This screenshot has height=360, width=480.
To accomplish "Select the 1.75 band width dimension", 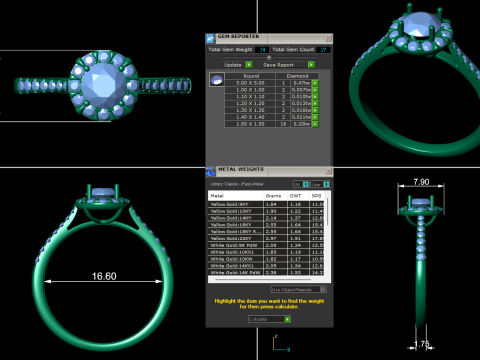I will point(422,344).
